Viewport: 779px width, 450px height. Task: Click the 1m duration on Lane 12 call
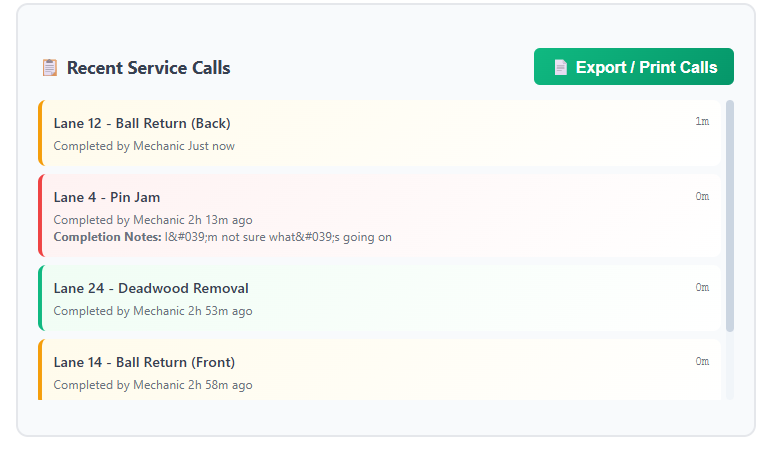coord(702,122)
